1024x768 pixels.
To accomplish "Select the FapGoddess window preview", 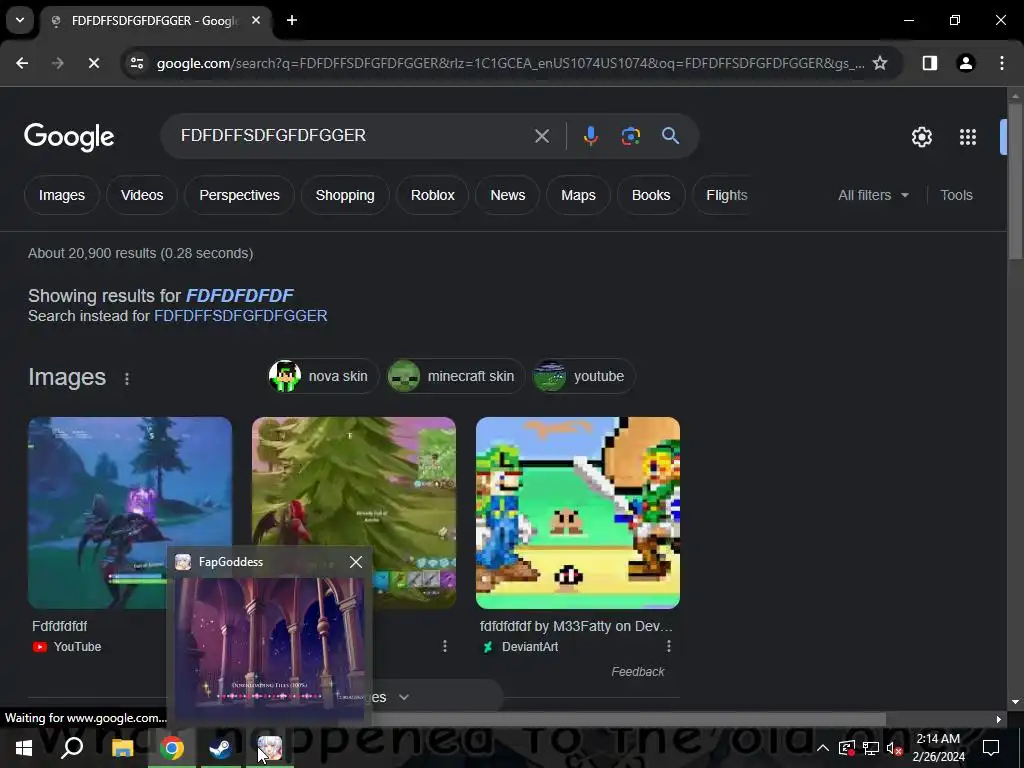I will [271, 648].
